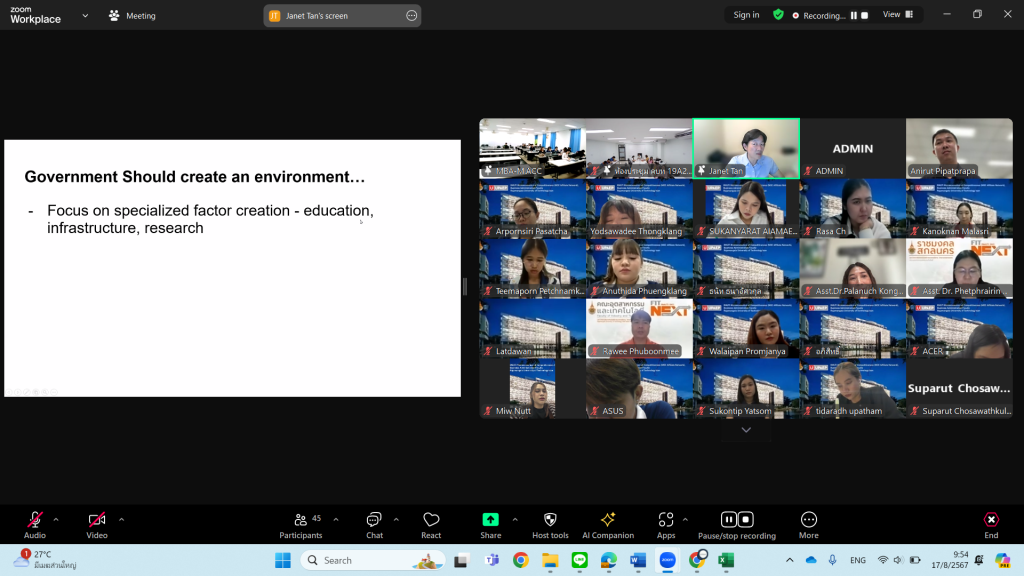Screen dimensions: 1024x576
Task: Open the Chat panel
Action: pyautogui.click(x=374, y=520)
